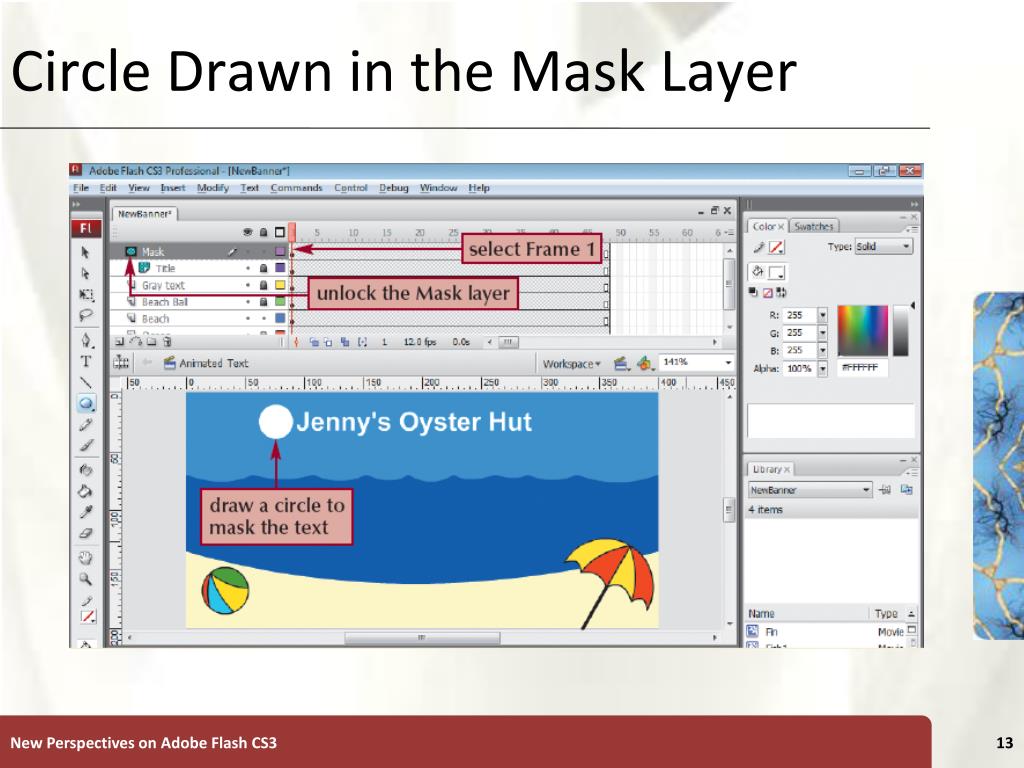The width and height of the screenshot is (1024, 768).
Task: Click the New Library Panel icon
Action: [906, 490]
